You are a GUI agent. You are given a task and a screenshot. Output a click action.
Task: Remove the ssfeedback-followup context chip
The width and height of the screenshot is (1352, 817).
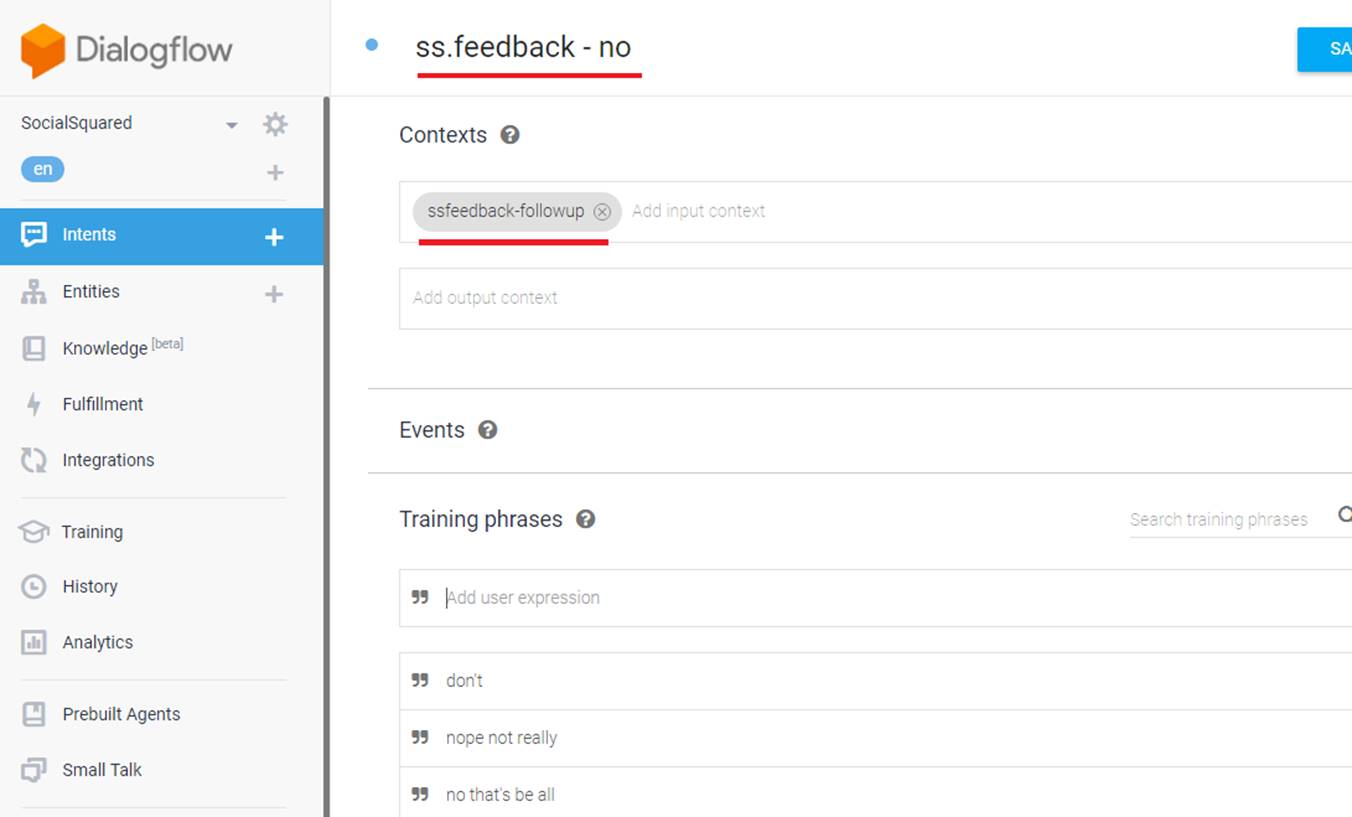tap(602, 212)
